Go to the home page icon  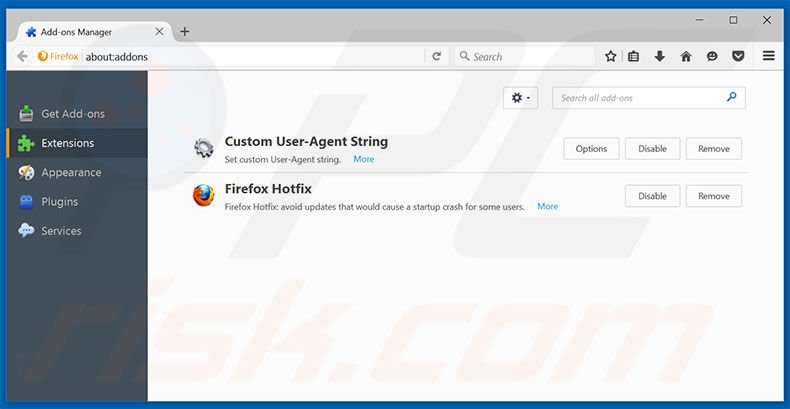(x=686, y=56)
